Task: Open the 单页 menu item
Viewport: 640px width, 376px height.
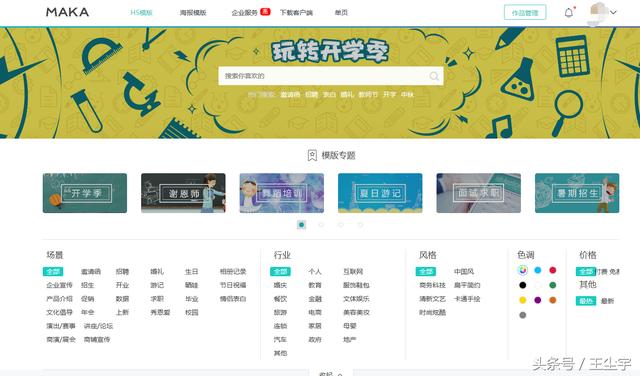Action: coord(341,13)
